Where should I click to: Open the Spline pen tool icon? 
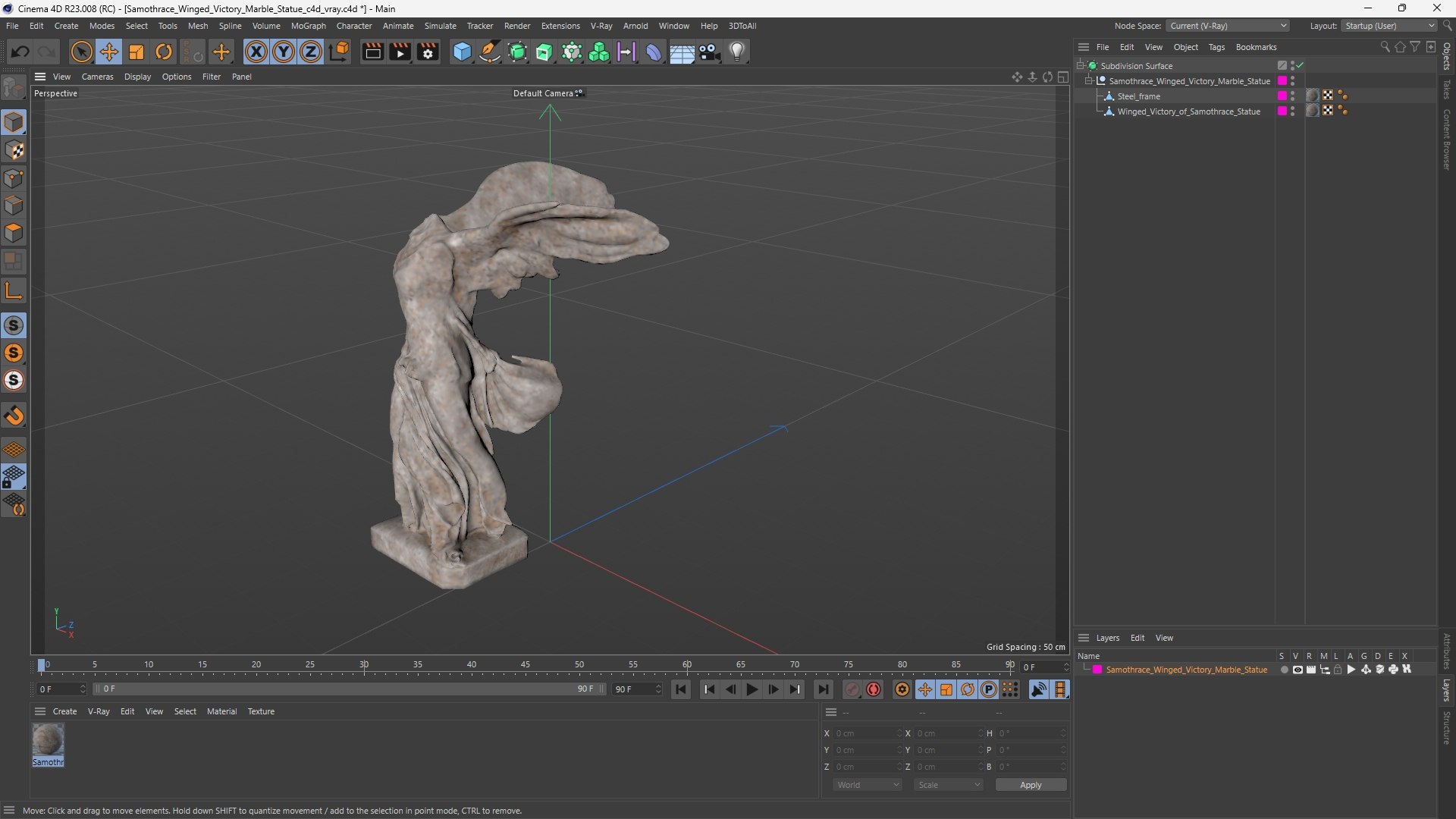[x=490, y=52]
